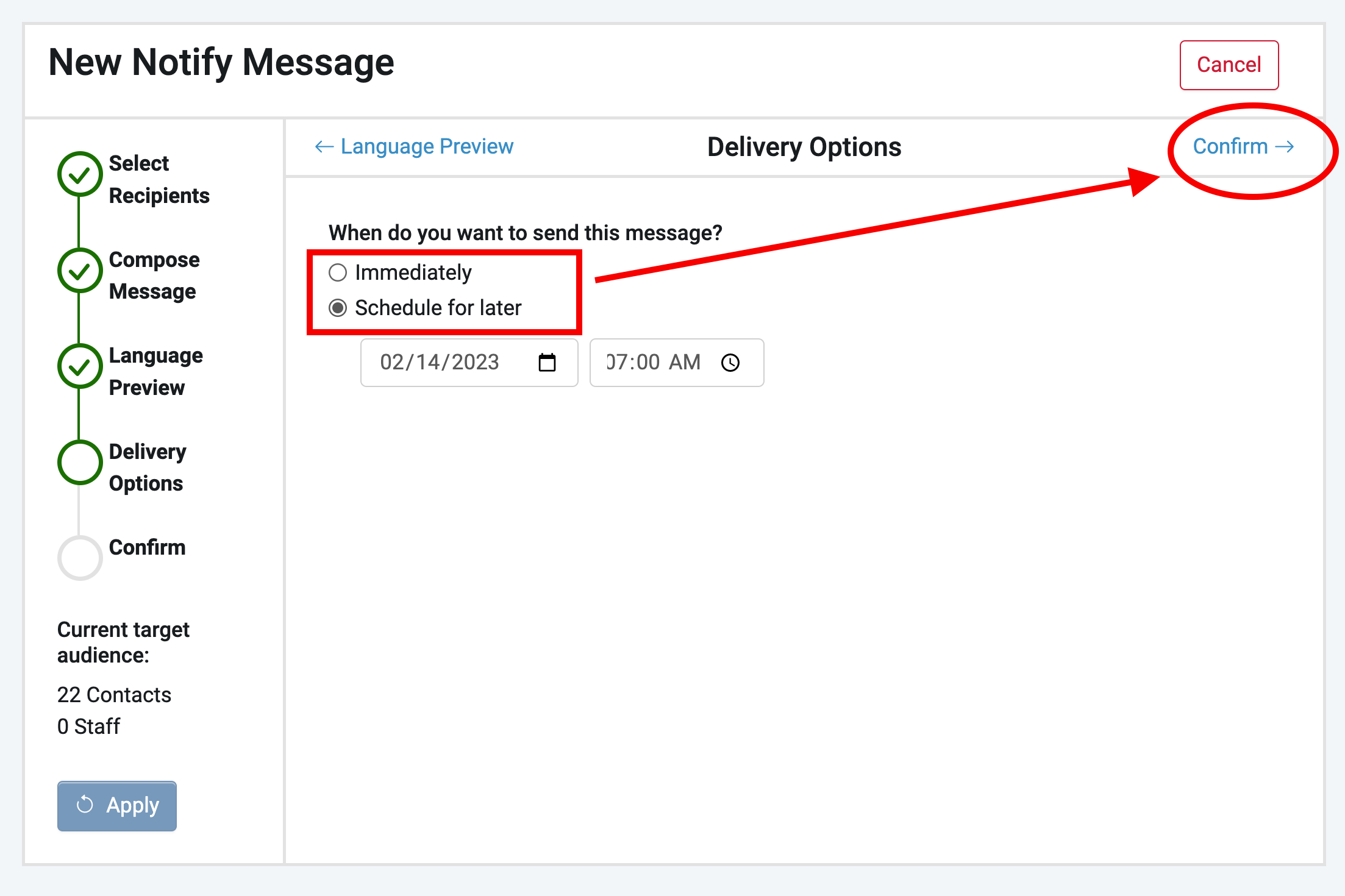
Task: Open the Select Recipients step circle
Action: [x=80, y=174]
